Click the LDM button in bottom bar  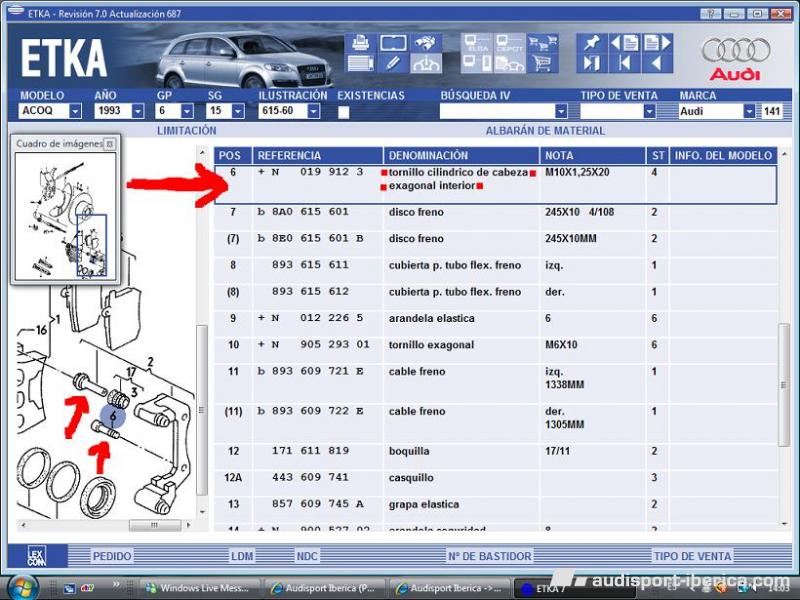242,556
